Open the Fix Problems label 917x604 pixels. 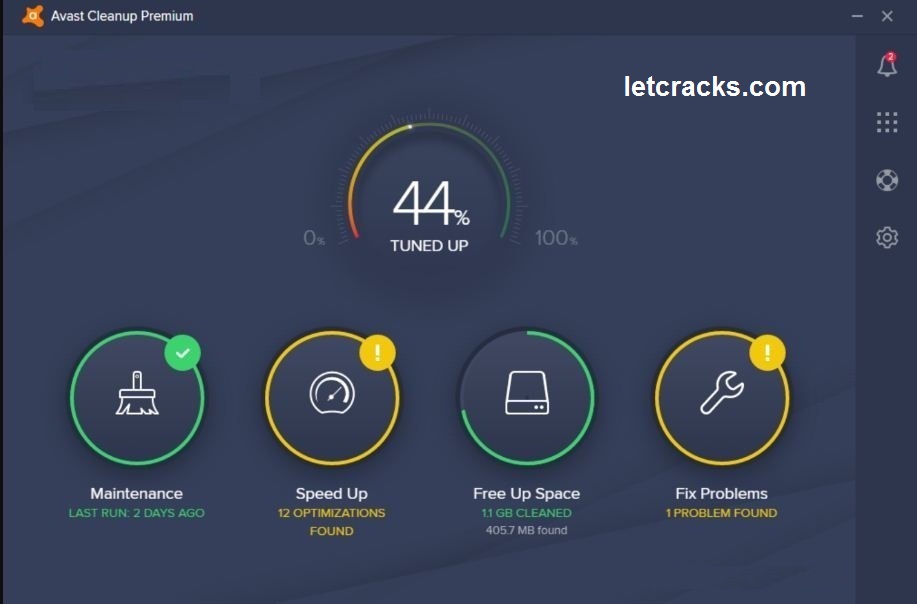722,493
